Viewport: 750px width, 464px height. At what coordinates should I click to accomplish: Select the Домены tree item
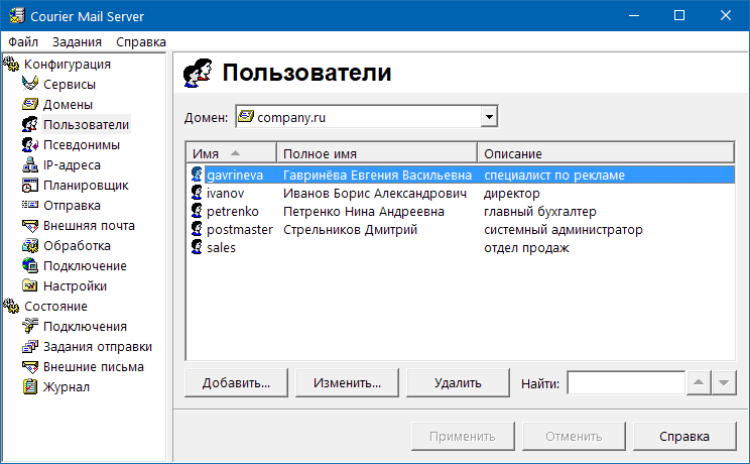[68, 104]
